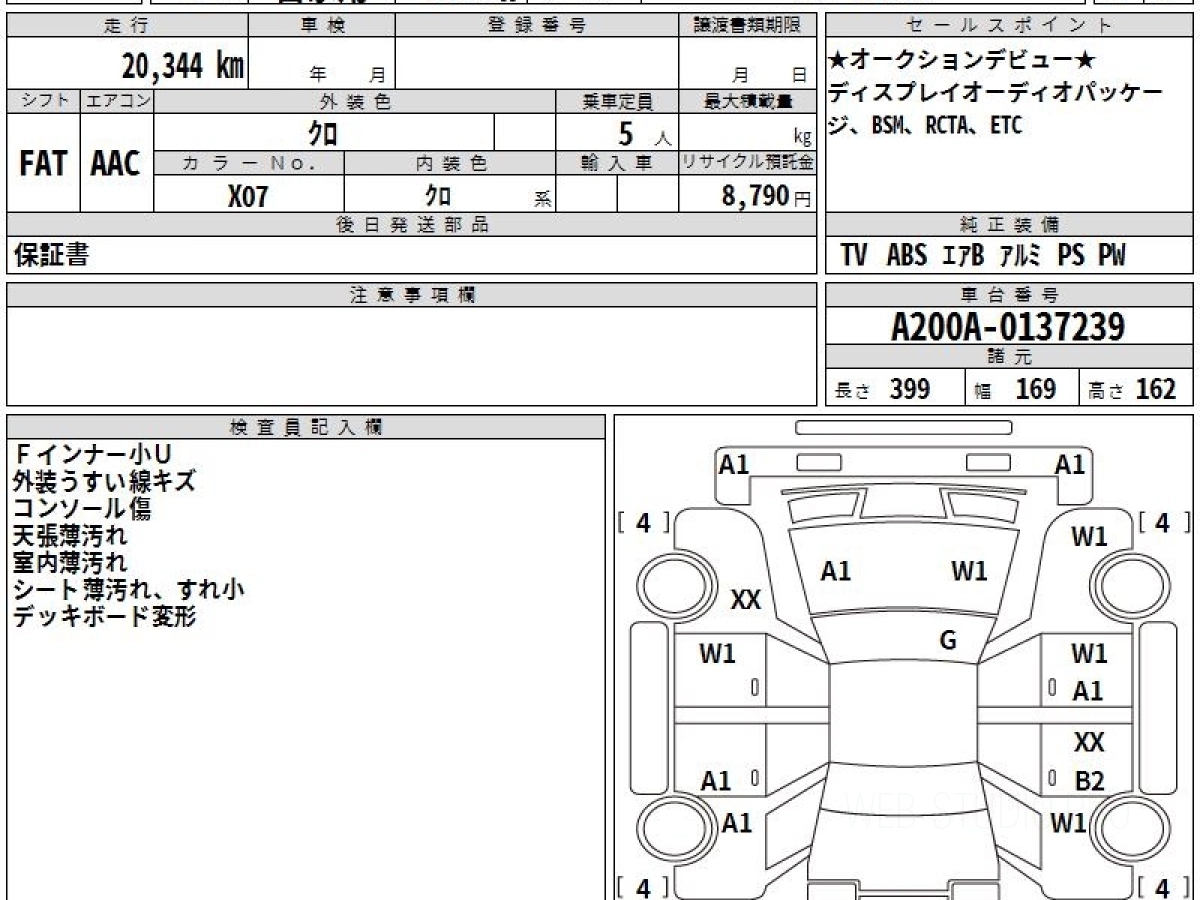Viewport: 1200px width, 900px height.
Task: Select the 検査員記入欄 header
Action: coord(306,427)
